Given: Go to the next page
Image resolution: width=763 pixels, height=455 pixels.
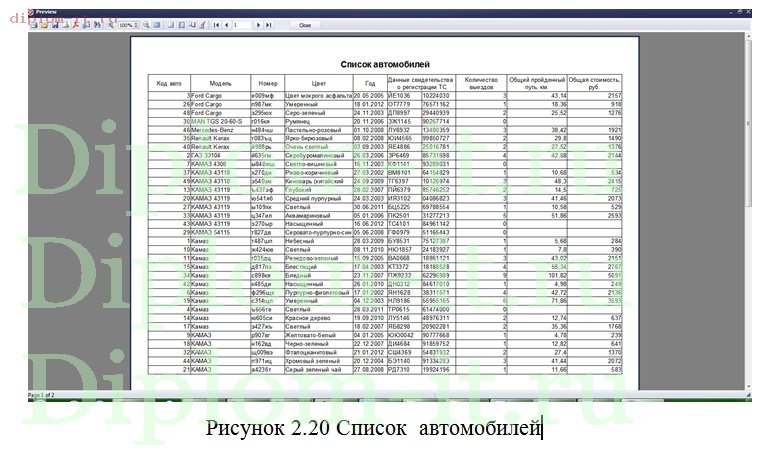Looking at the screenshot, I should 258,25.
